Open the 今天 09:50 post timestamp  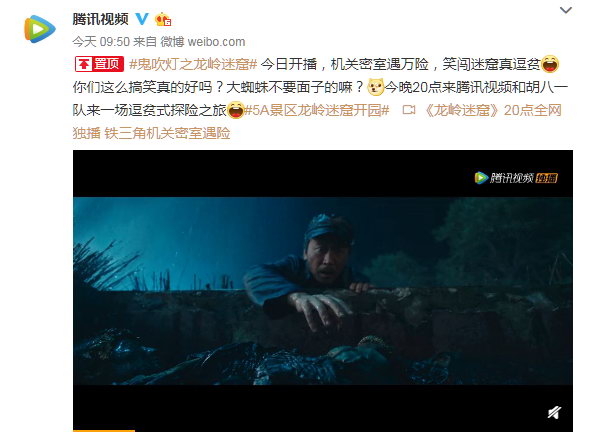coord(101,42)
